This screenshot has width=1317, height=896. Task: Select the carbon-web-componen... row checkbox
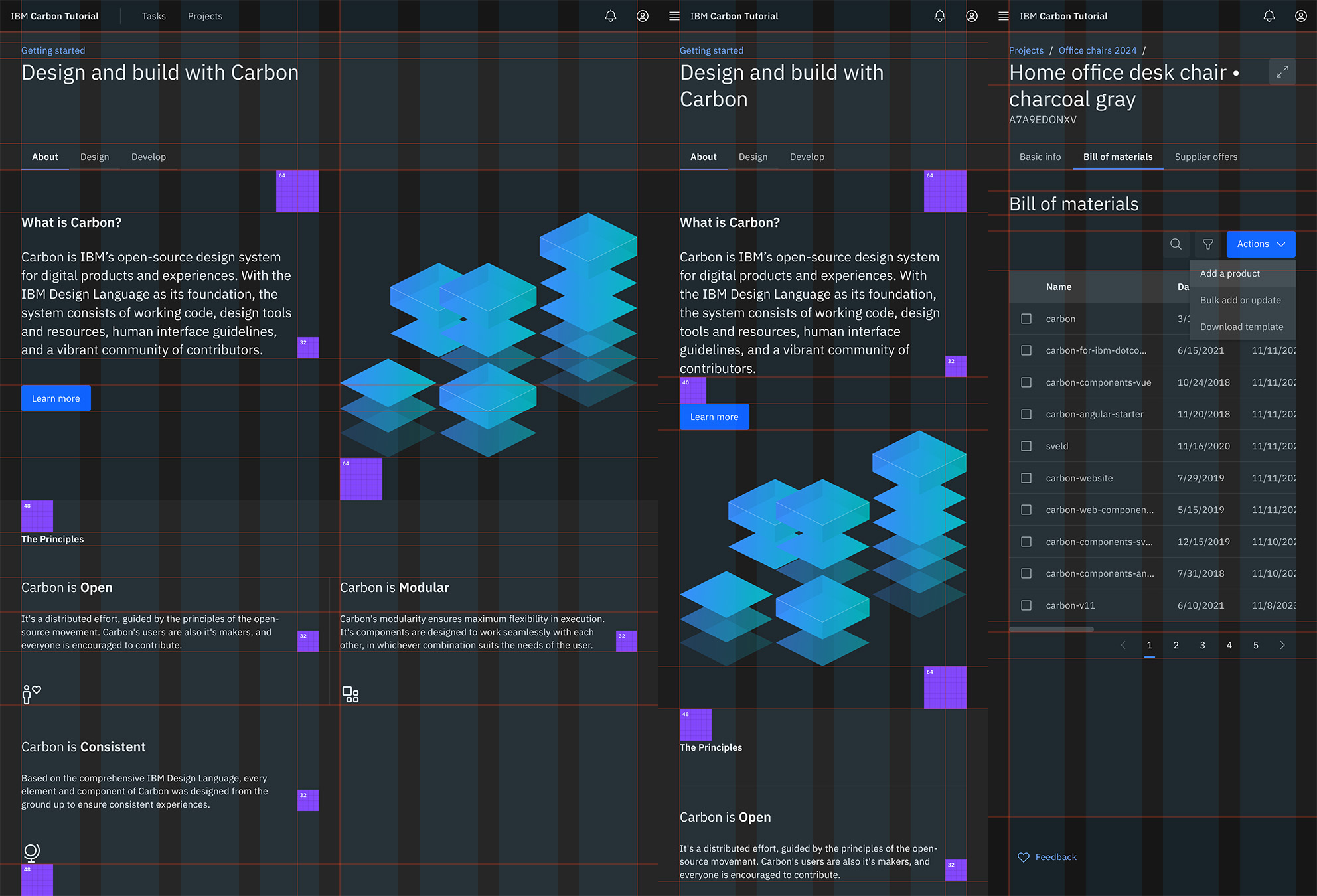(x=1026, y=510)
